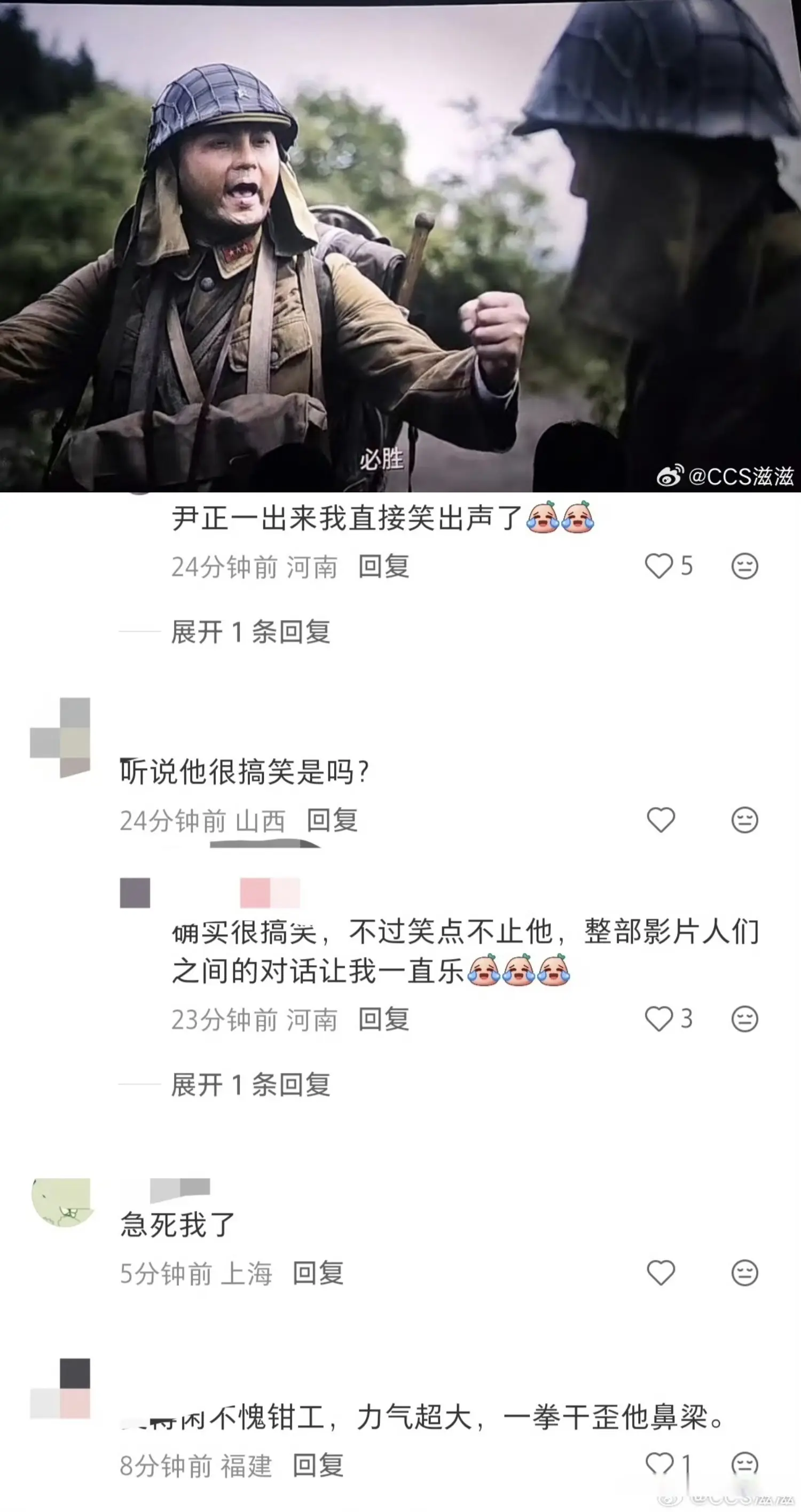Image resolution: width=801 pixels, height=1512 pixels.
Task: Reply to the 山西 comment 听说他很搞笑是吗
Action: pyautogui.click(x=332, y=820)
